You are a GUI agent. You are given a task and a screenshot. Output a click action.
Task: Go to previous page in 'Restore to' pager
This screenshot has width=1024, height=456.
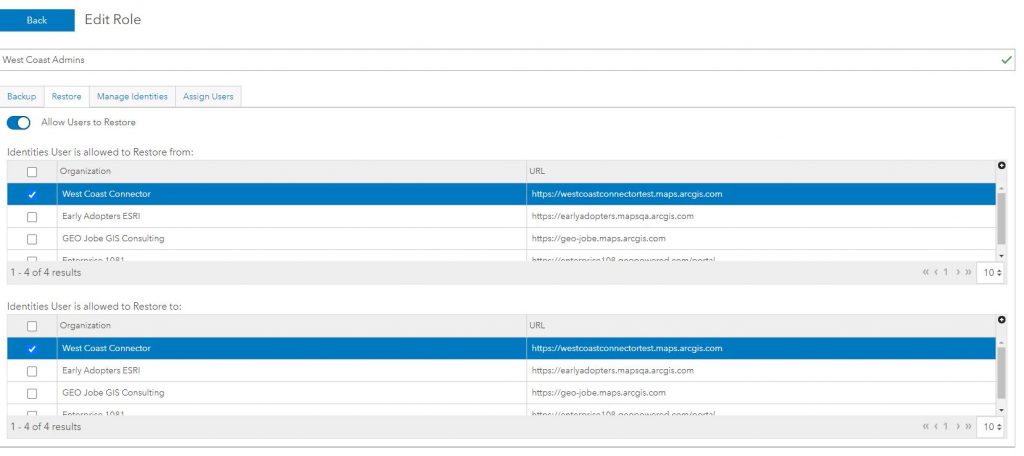pyautogui.click(x=936, y=427)
